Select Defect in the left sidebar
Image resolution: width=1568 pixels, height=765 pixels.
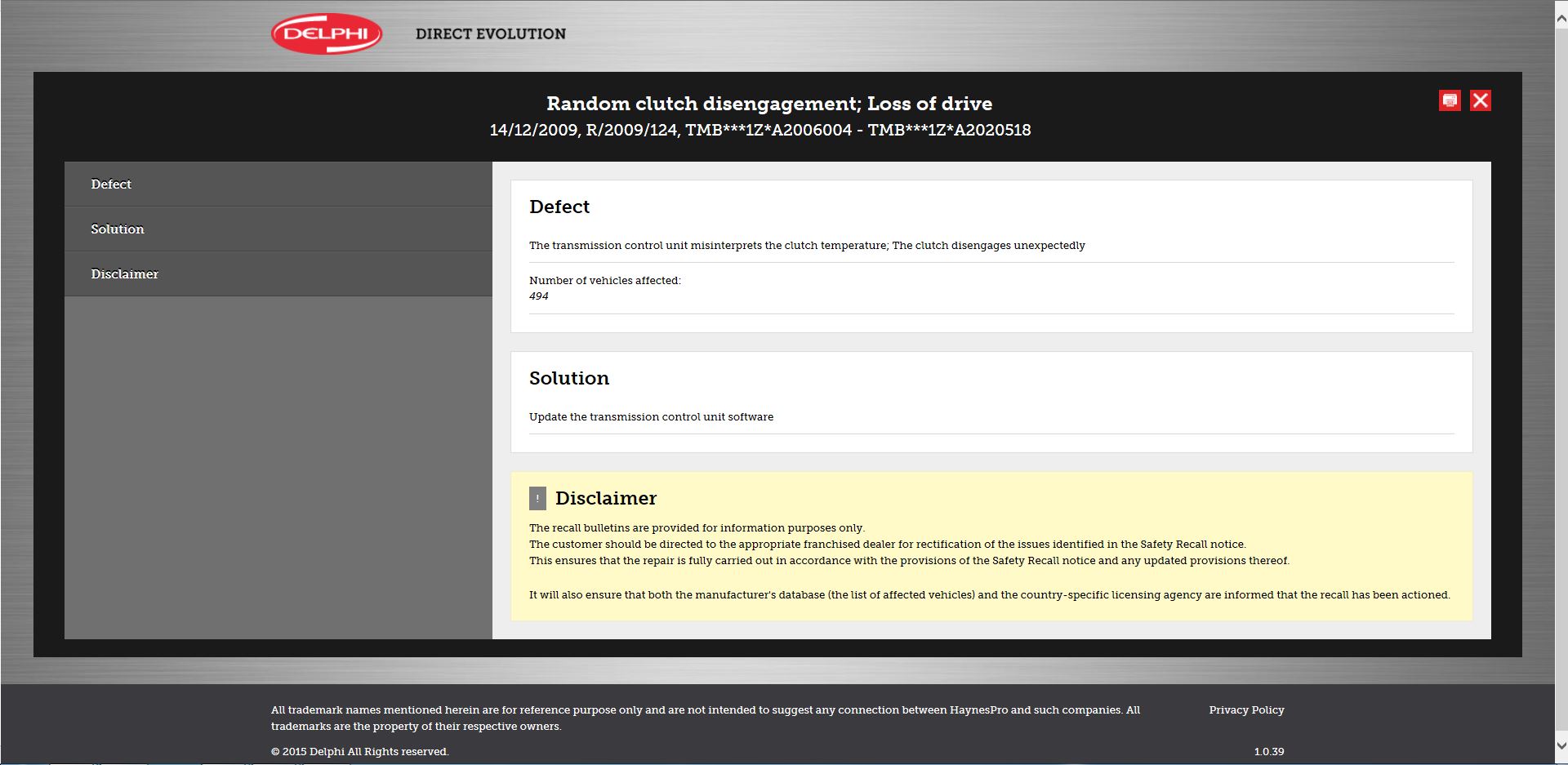pyautogui.click(x=111, y=185)
